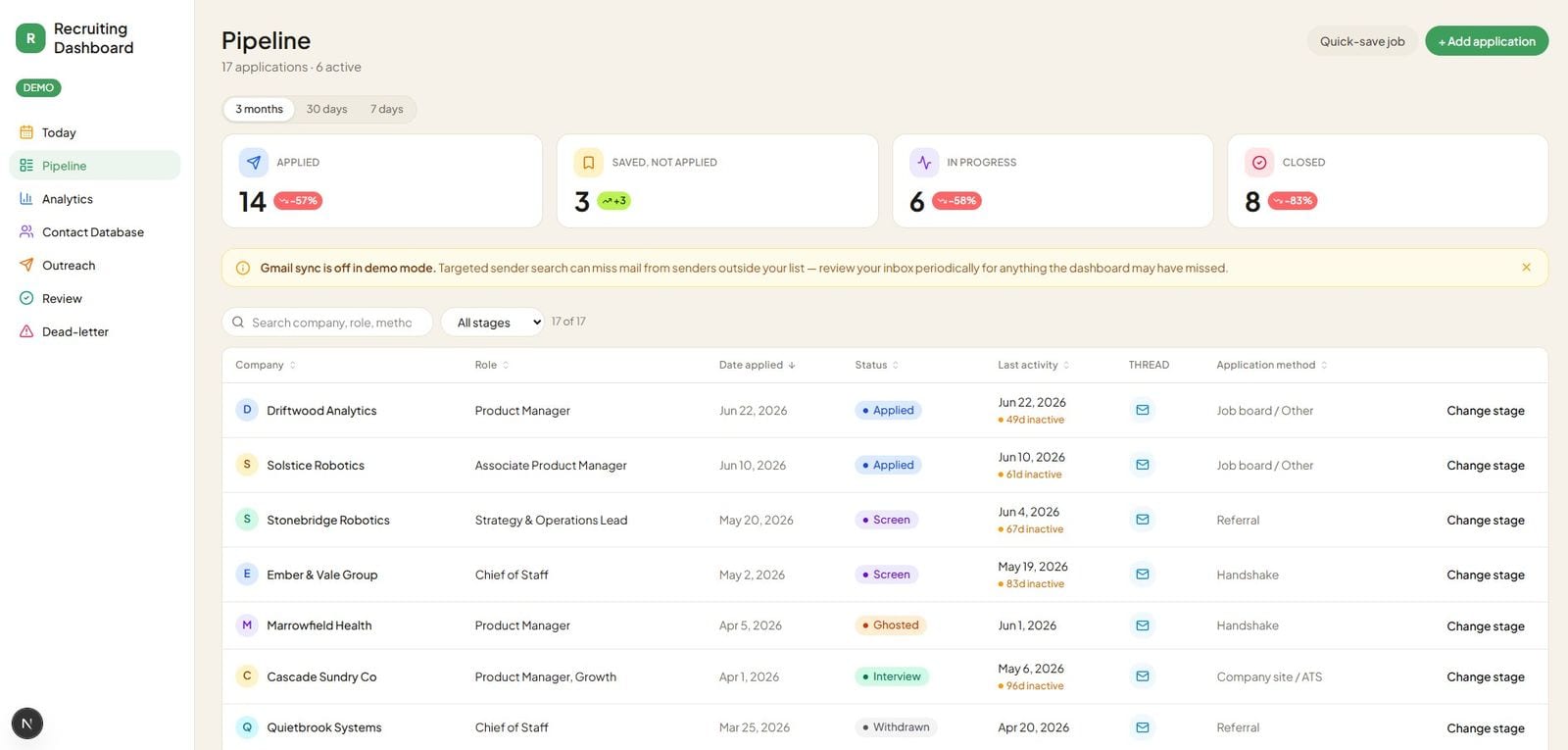Click the Closed card check icon
The image size is (1568, 750).
(1259, 163)
